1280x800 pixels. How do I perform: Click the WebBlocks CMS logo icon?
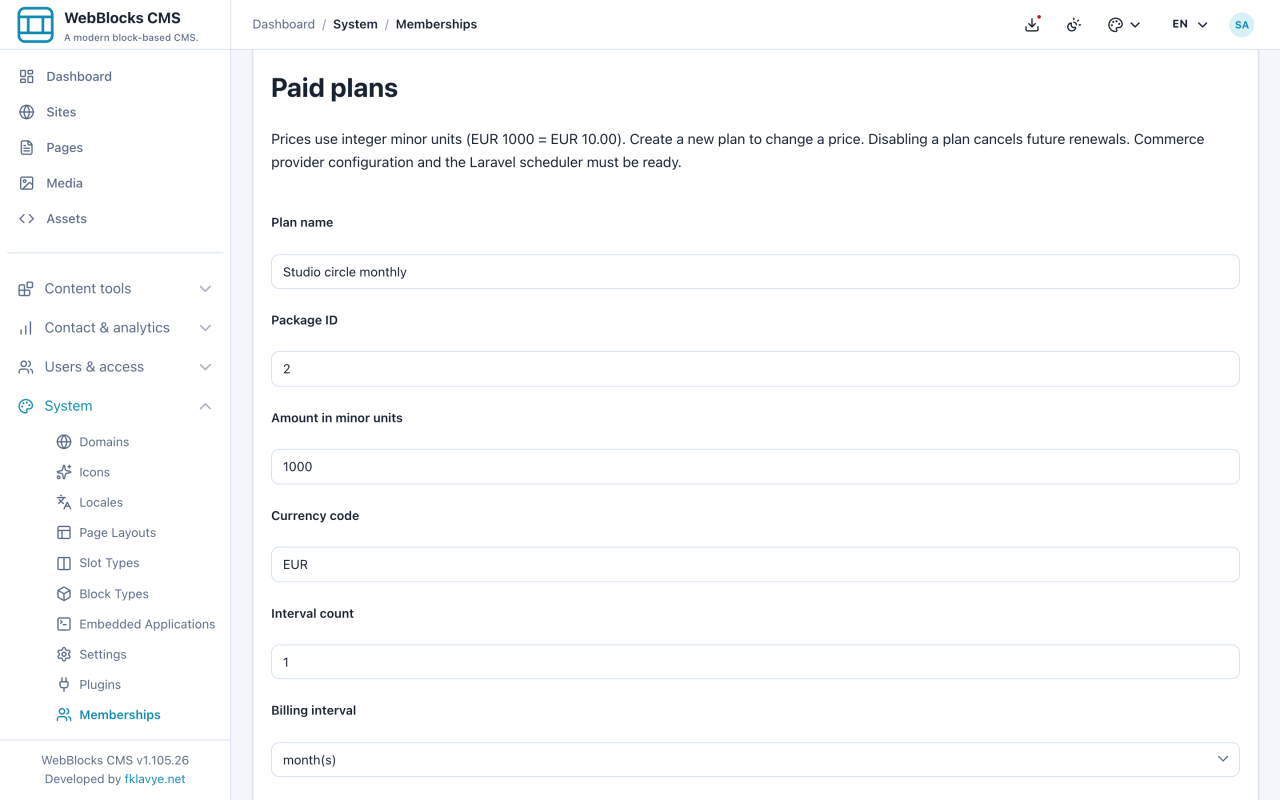(x=36, y=25)
